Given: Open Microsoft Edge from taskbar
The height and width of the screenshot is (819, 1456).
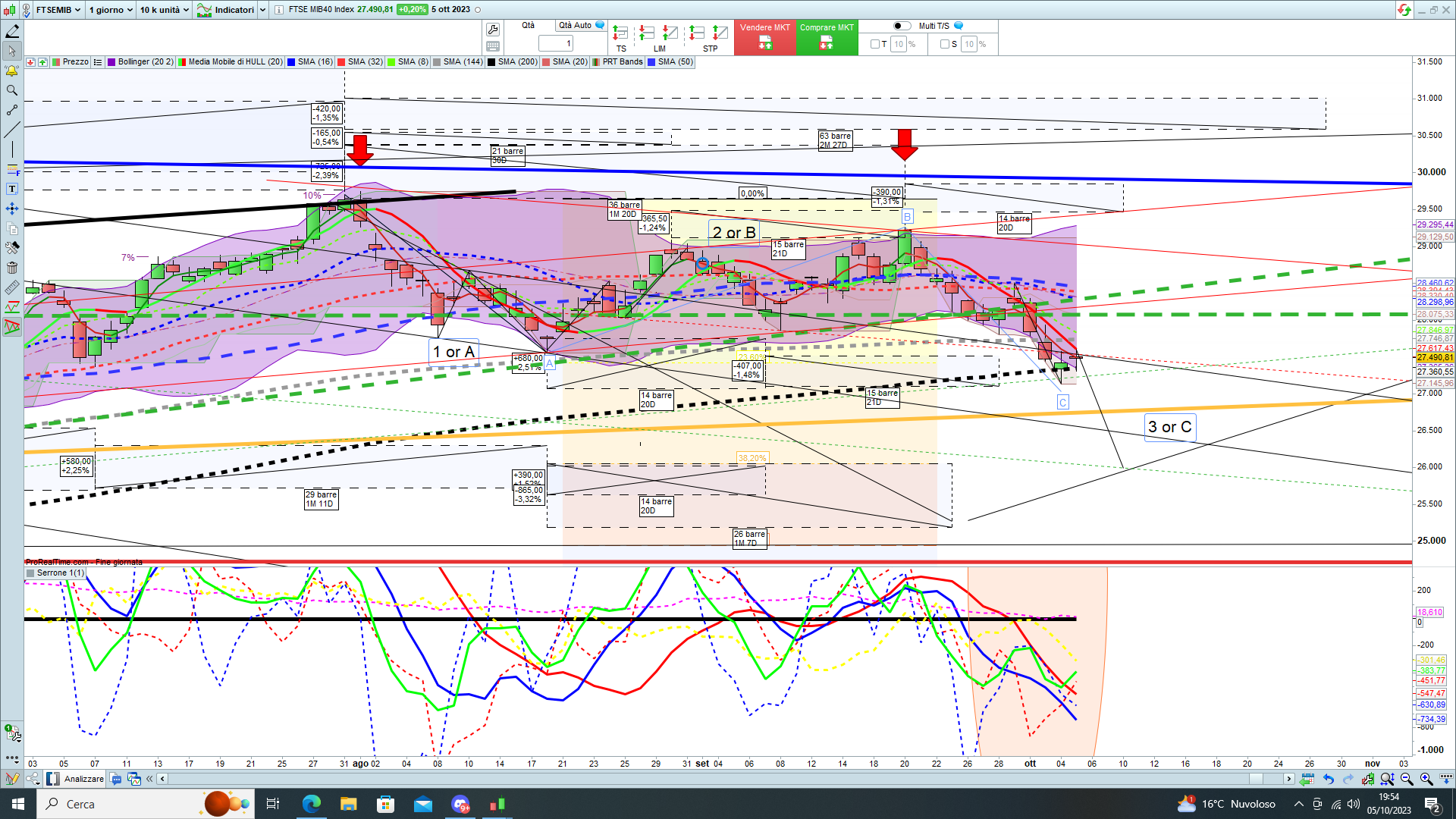Looking at the screenshot, I should click(311, 804).
